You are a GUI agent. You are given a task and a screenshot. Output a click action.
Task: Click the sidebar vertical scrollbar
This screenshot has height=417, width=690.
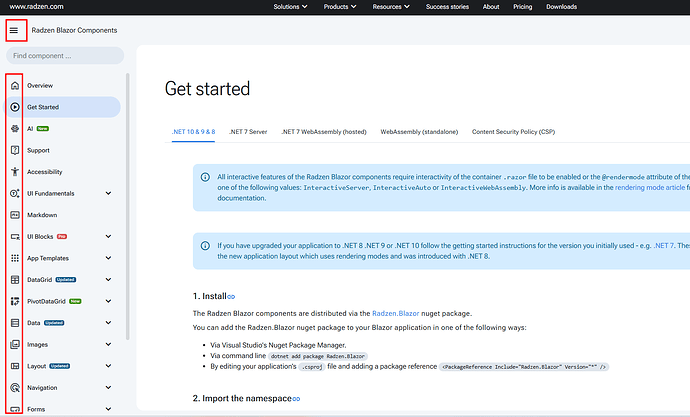point(127,200)
